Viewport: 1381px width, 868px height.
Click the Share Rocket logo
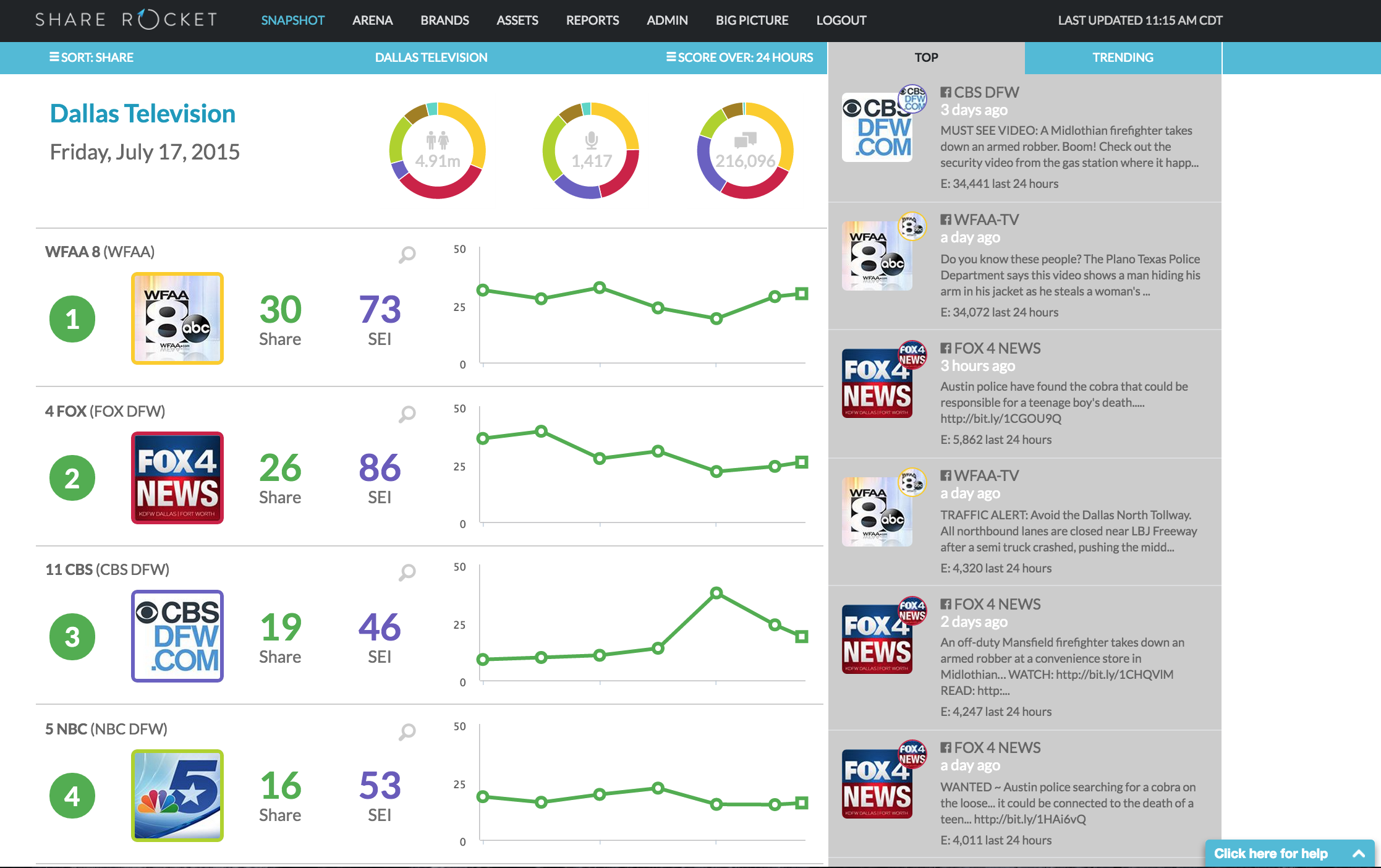pos(126,20)
